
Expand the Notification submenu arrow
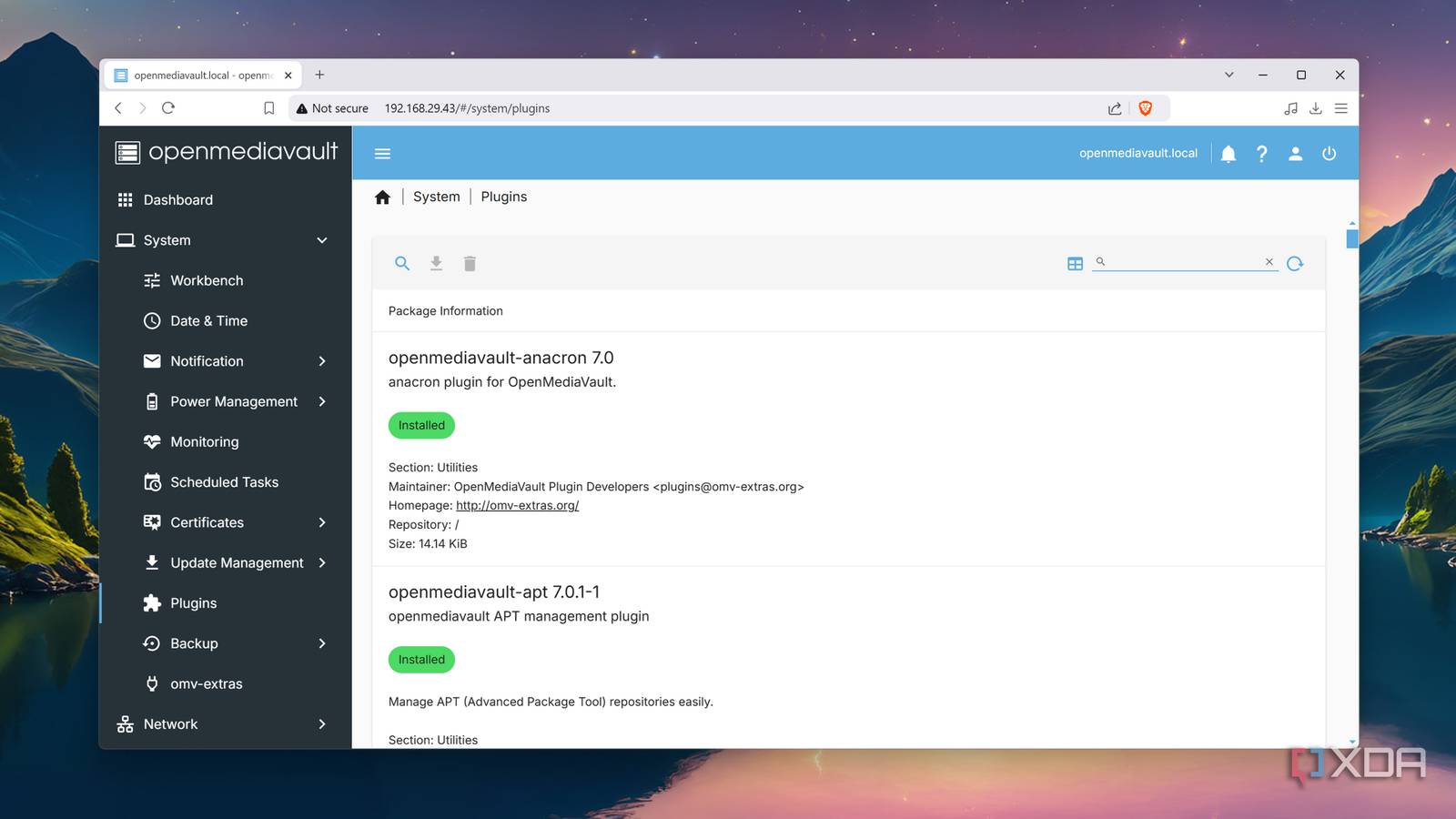pos(322,361)
